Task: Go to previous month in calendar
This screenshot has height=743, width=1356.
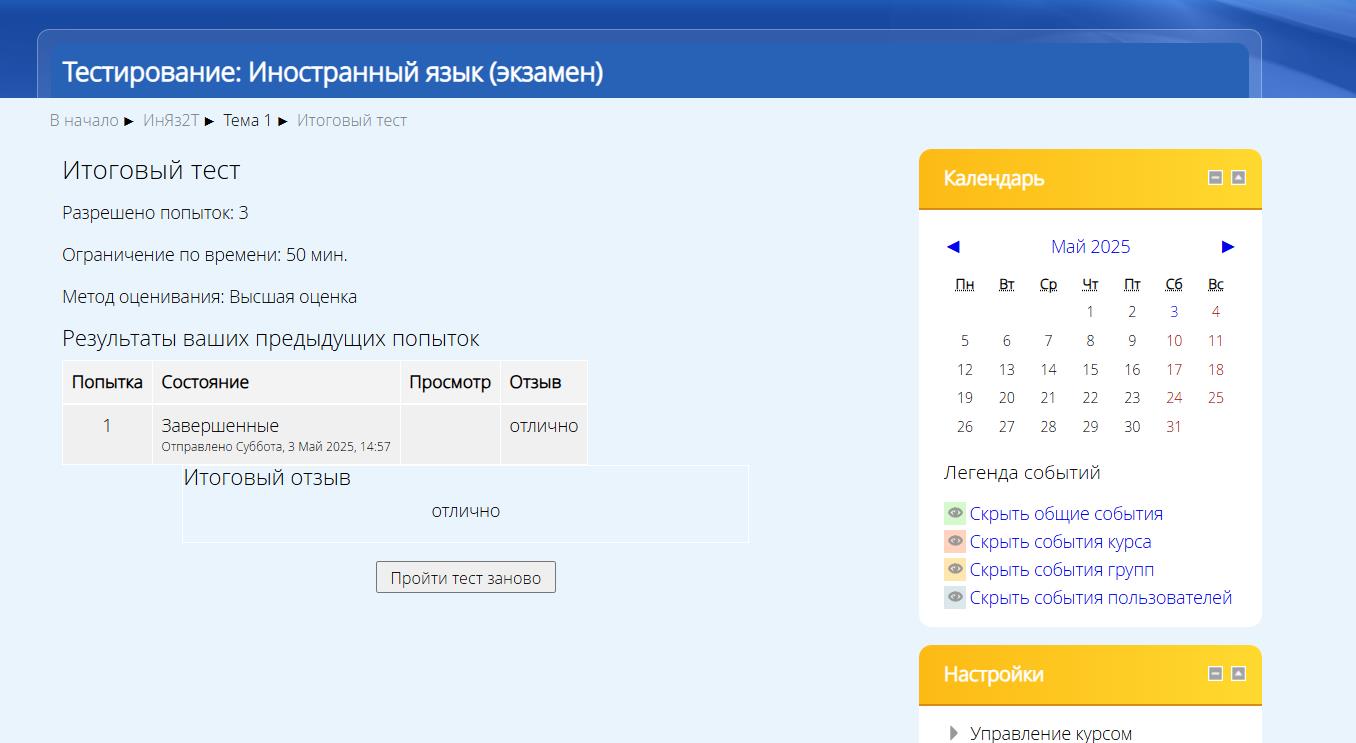Action: [x=953, y=247]
